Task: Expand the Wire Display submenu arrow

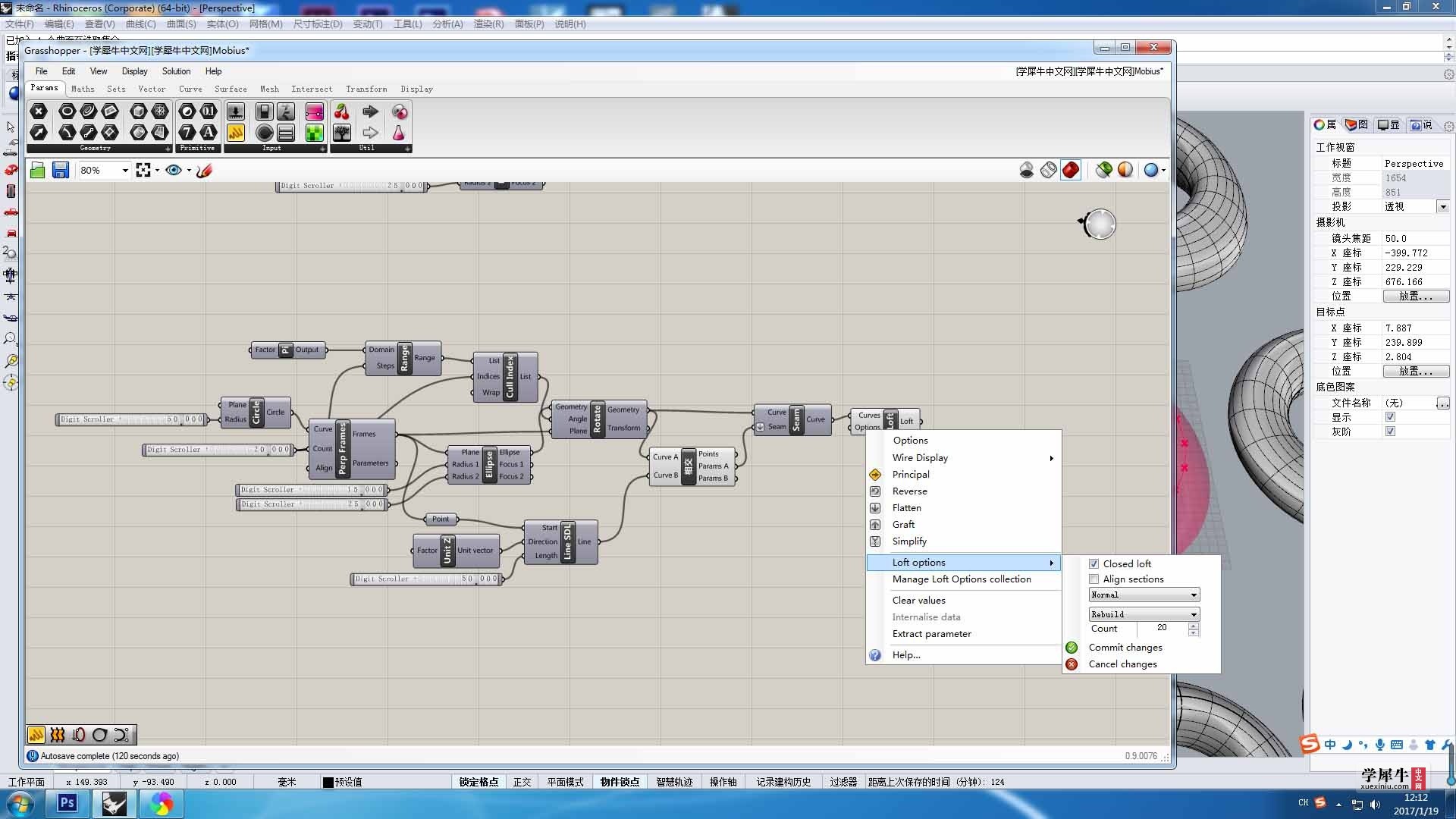Action: point(1052,458)
